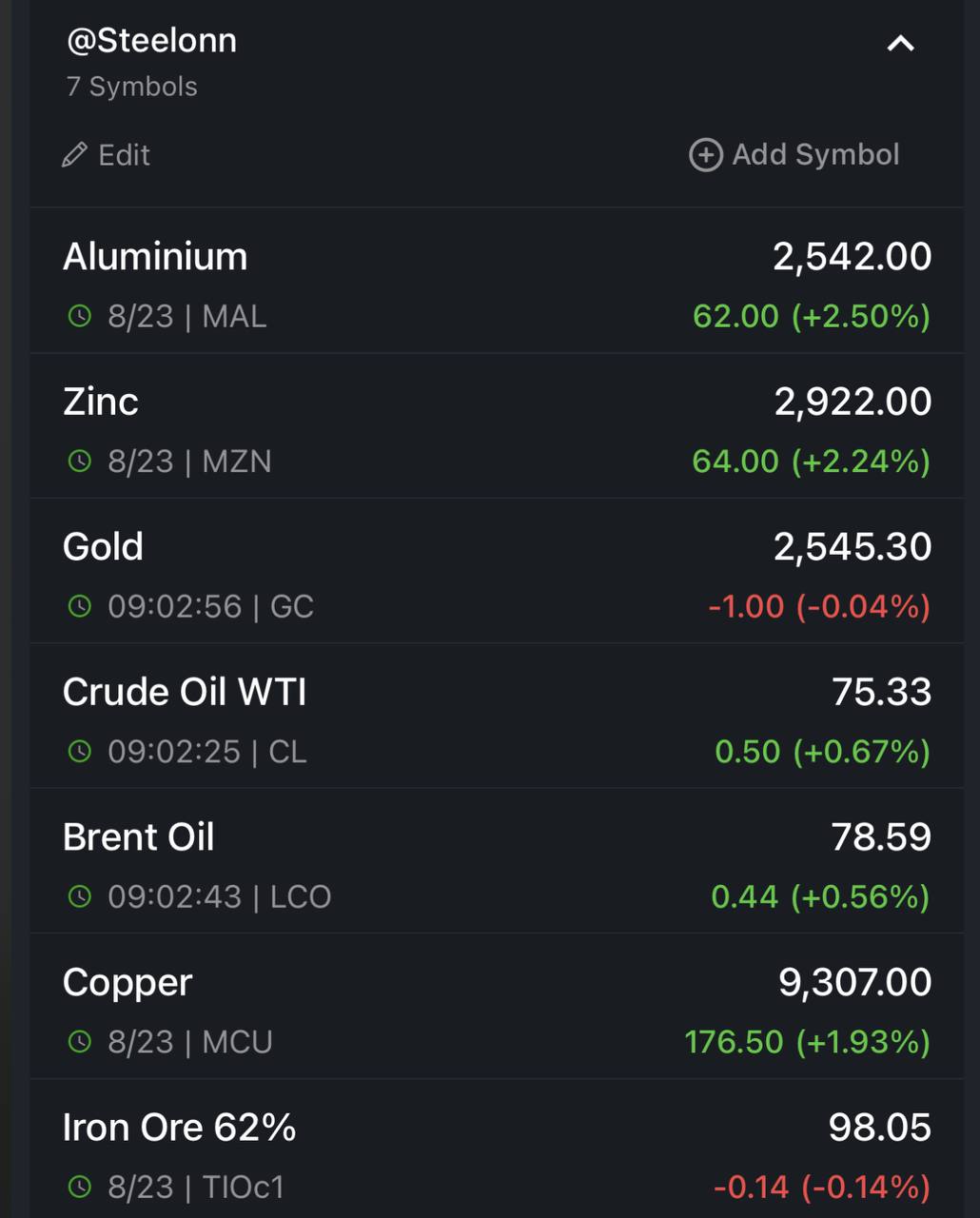Open the Copper symbol entry
Viewport: 980px width, 1218px height.
[497, 1007]
